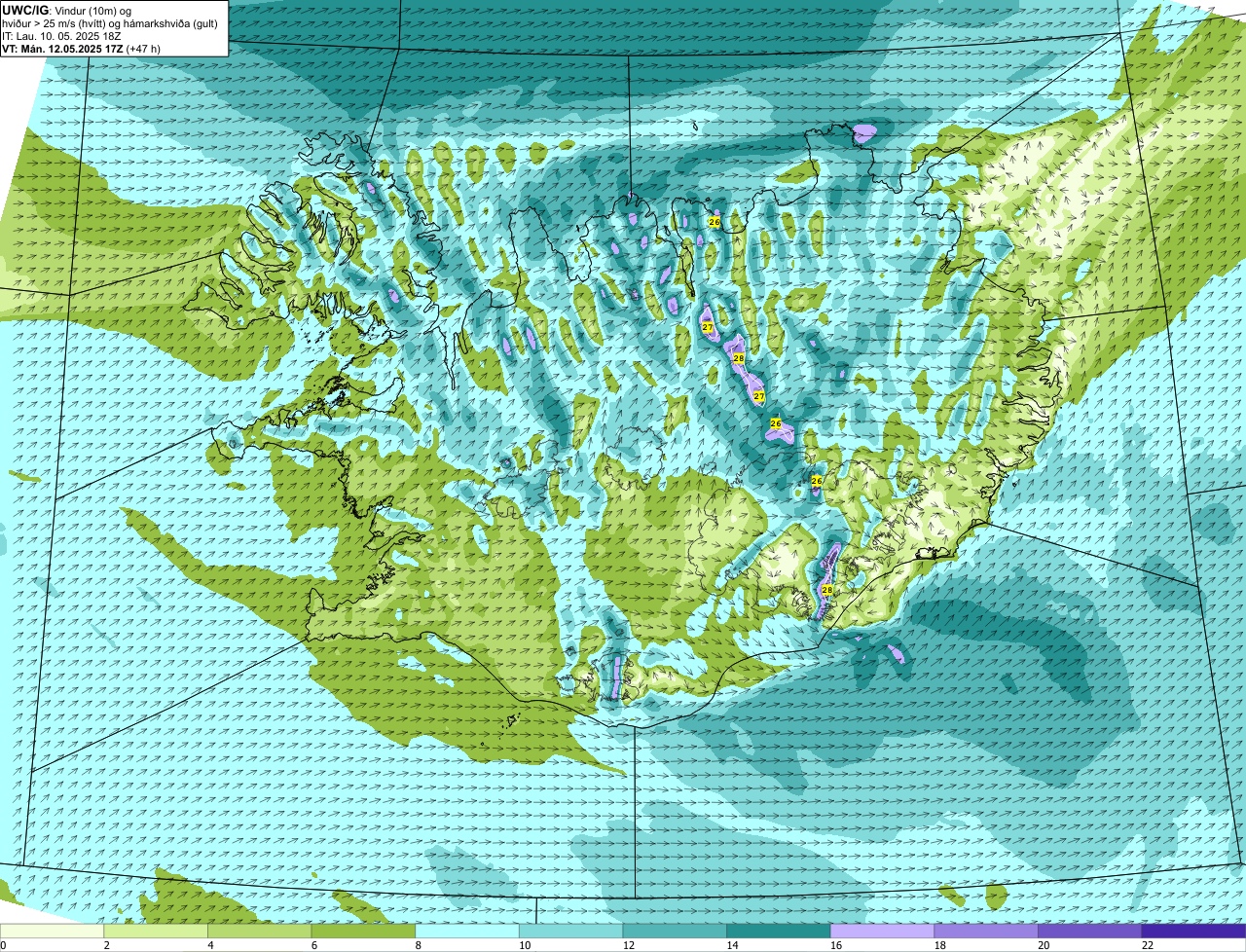Click the scale label "8" on color bar

[418, 945]
